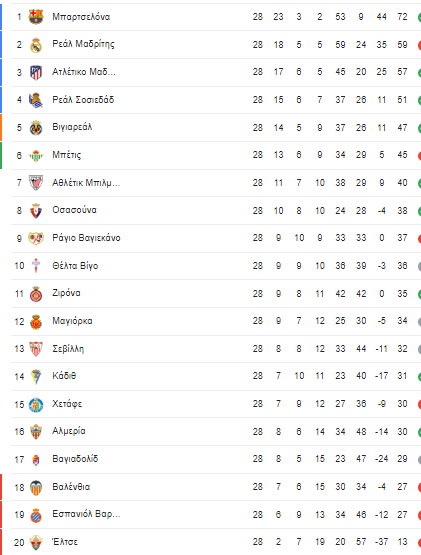Click the Espanyol crest icon
The width and height of the screenshot is (421, 555).
pos(36,515)
